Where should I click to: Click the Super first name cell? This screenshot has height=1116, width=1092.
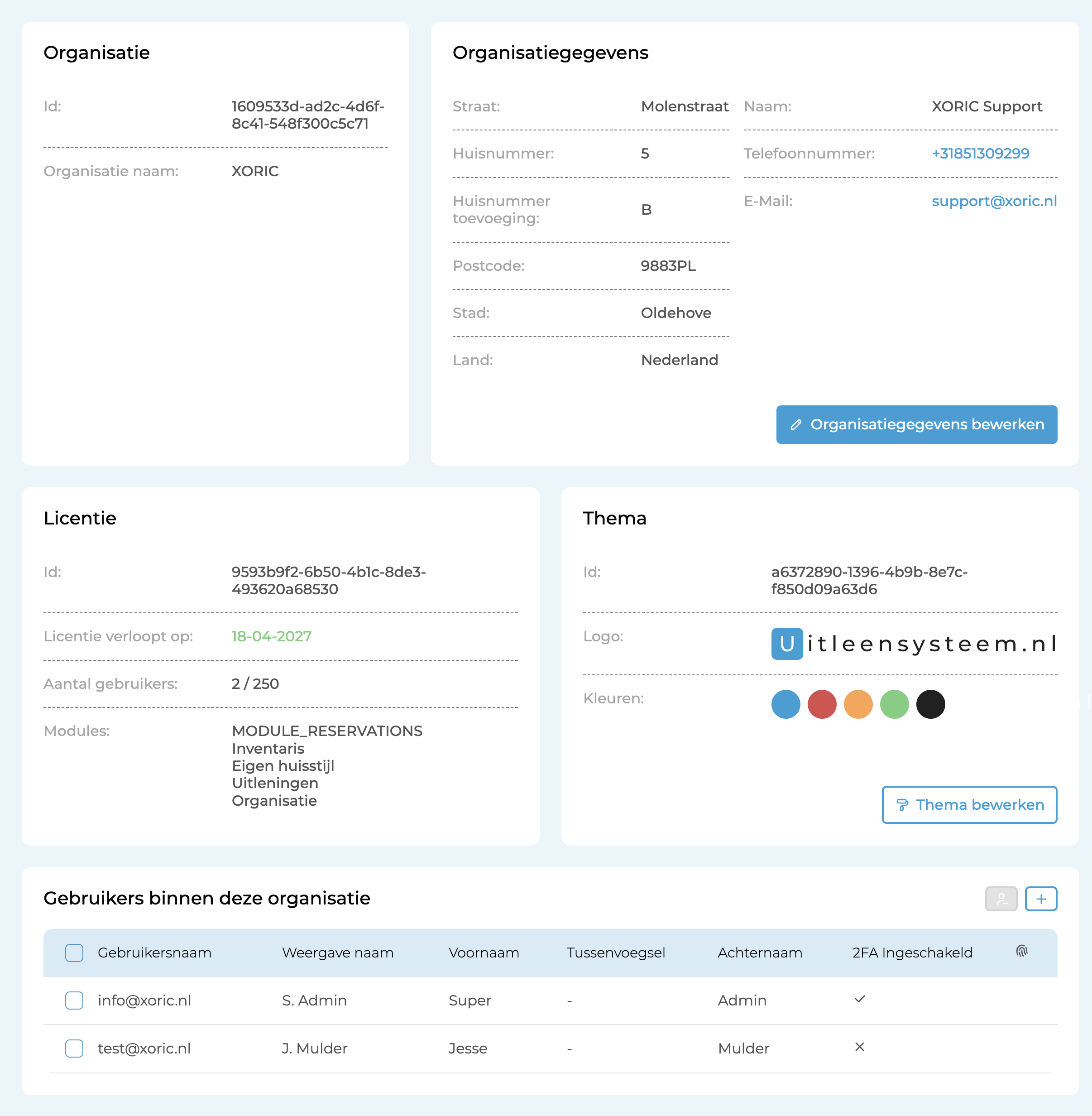tap(470, 1000)
